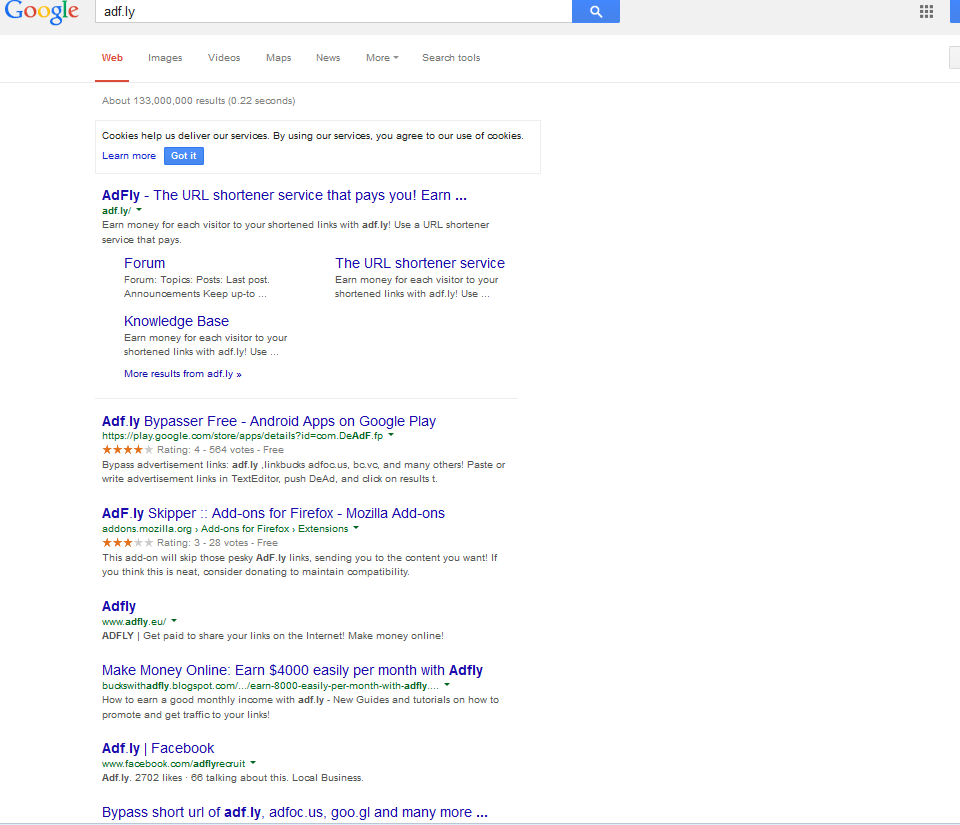This screenshot has height=825, width=960.
Task: Open Bypass short url of adf.ly result
Action: tap(294, 812)
